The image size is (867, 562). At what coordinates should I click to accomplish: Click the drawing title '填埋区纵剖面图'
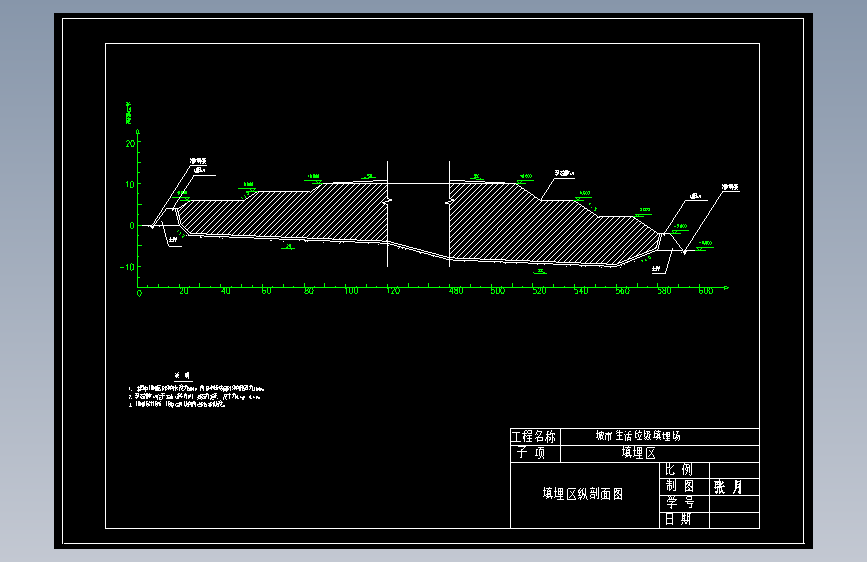click(583, 494)
